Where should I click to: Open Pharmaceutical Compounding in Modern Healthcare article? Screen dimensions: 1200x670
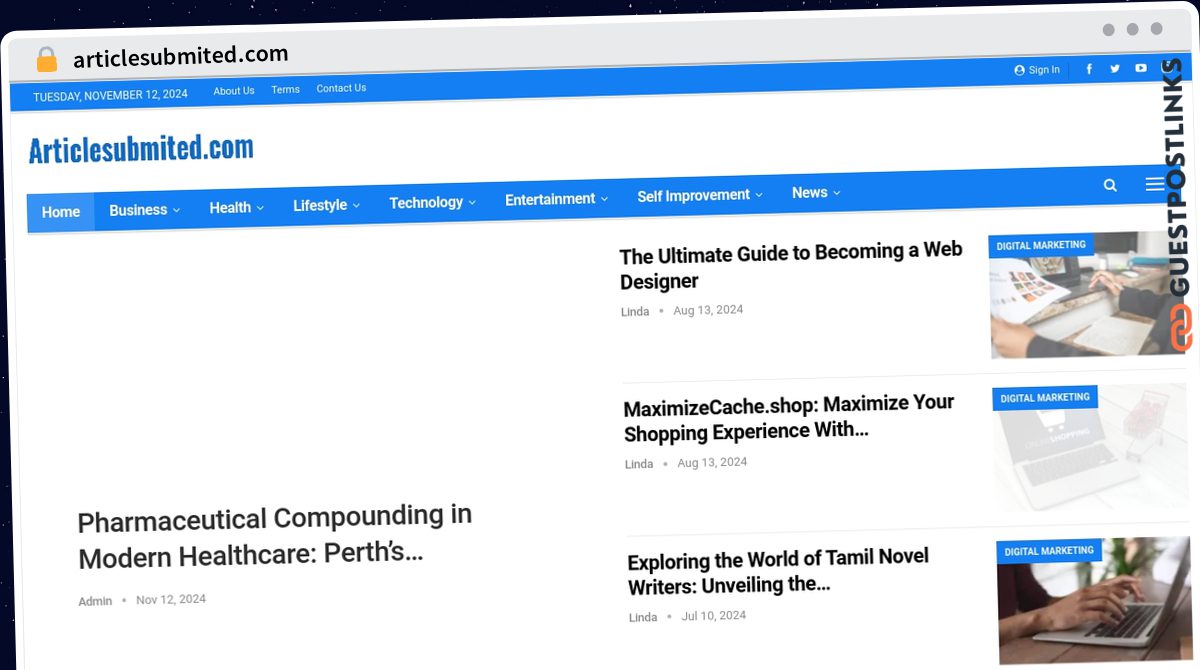(x=275, y=537)
